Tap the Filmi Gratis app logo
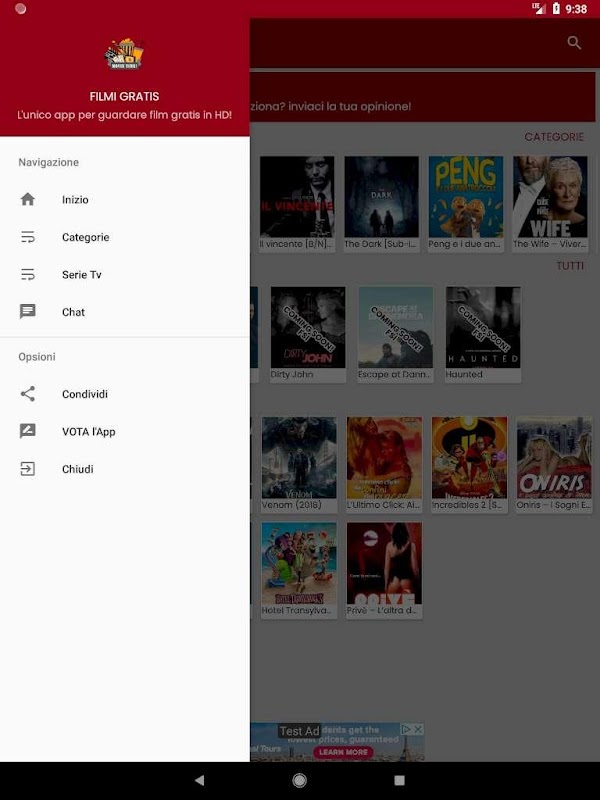This screenshot has height=800, width=600. (124, 54)
